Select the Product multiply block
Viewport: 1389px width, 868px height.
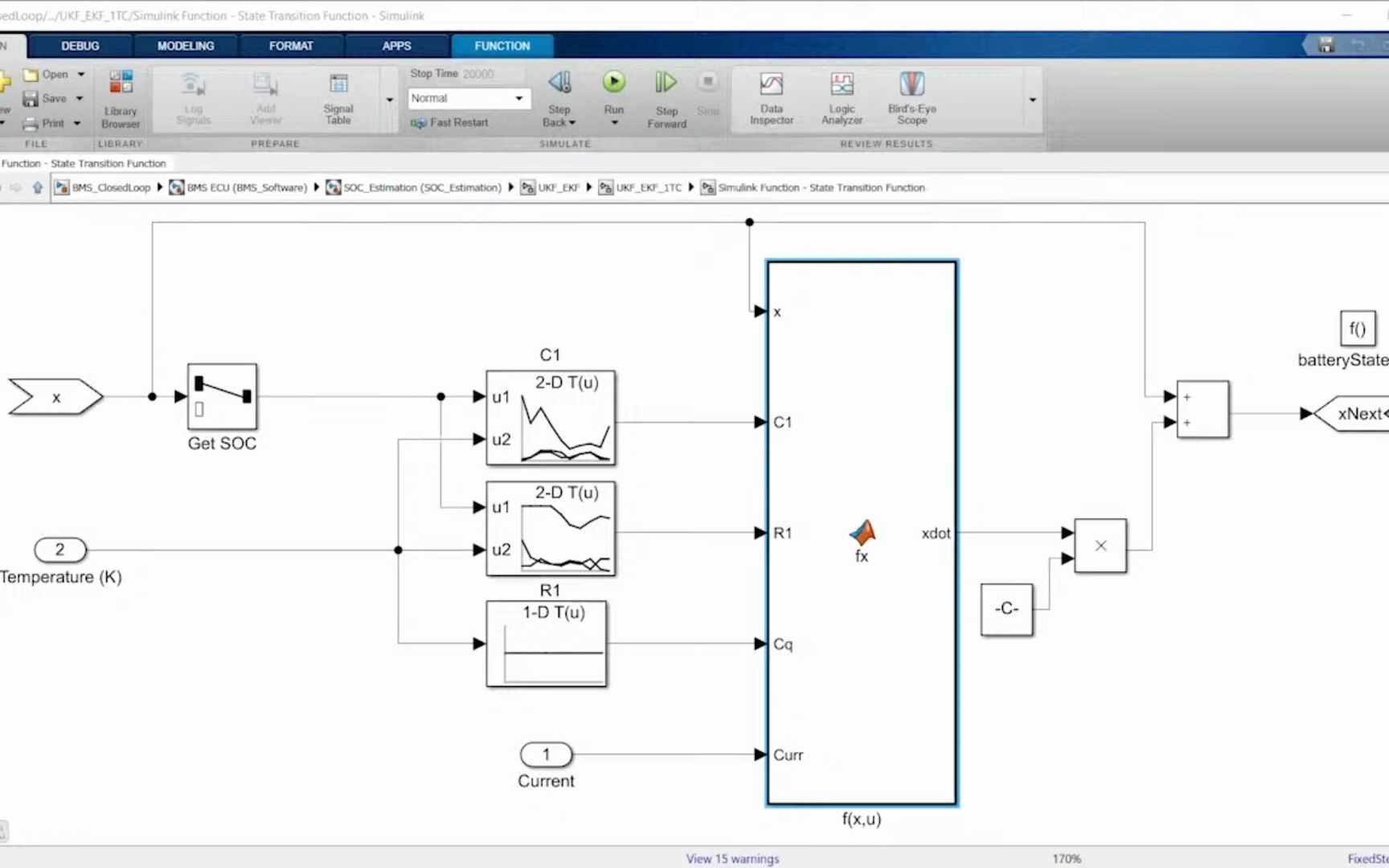1100,546
